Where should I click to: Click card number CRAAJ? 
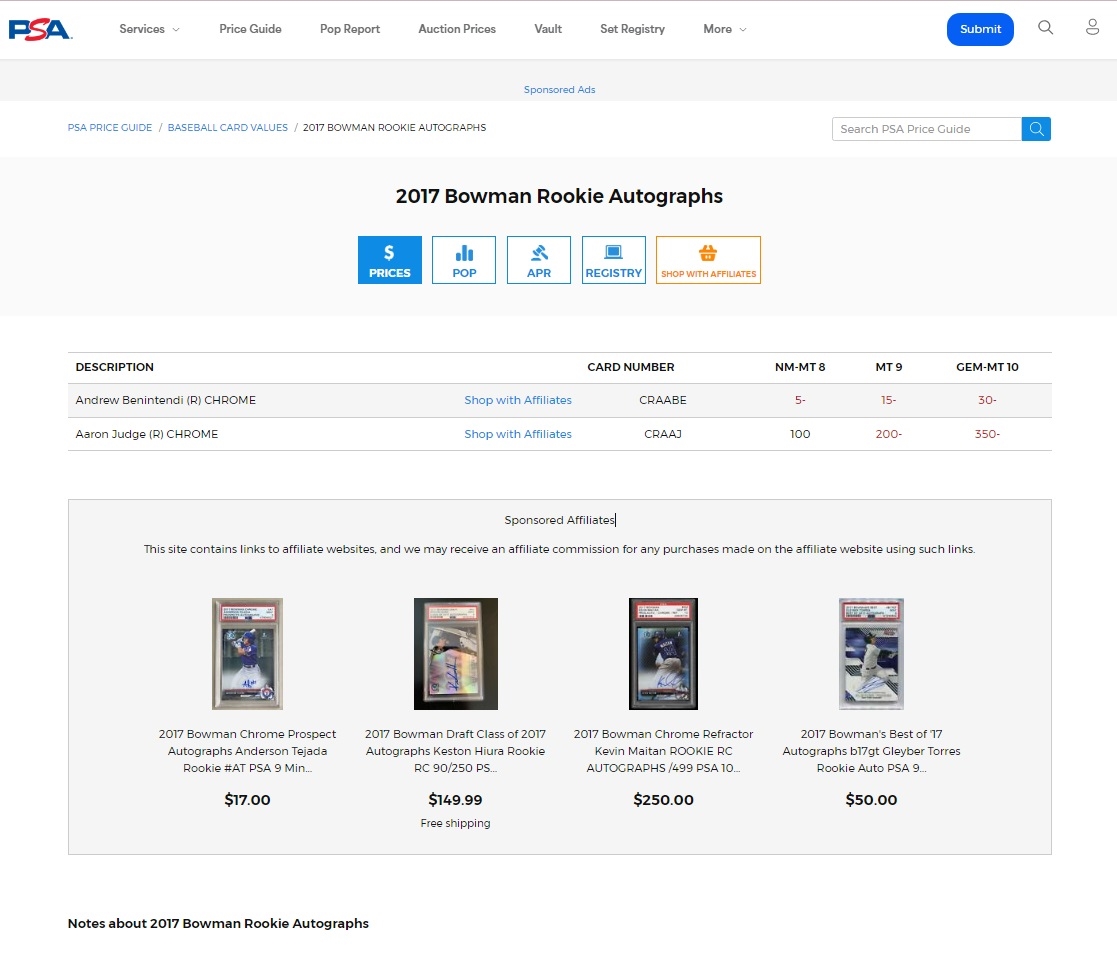[x=663, y=434]
